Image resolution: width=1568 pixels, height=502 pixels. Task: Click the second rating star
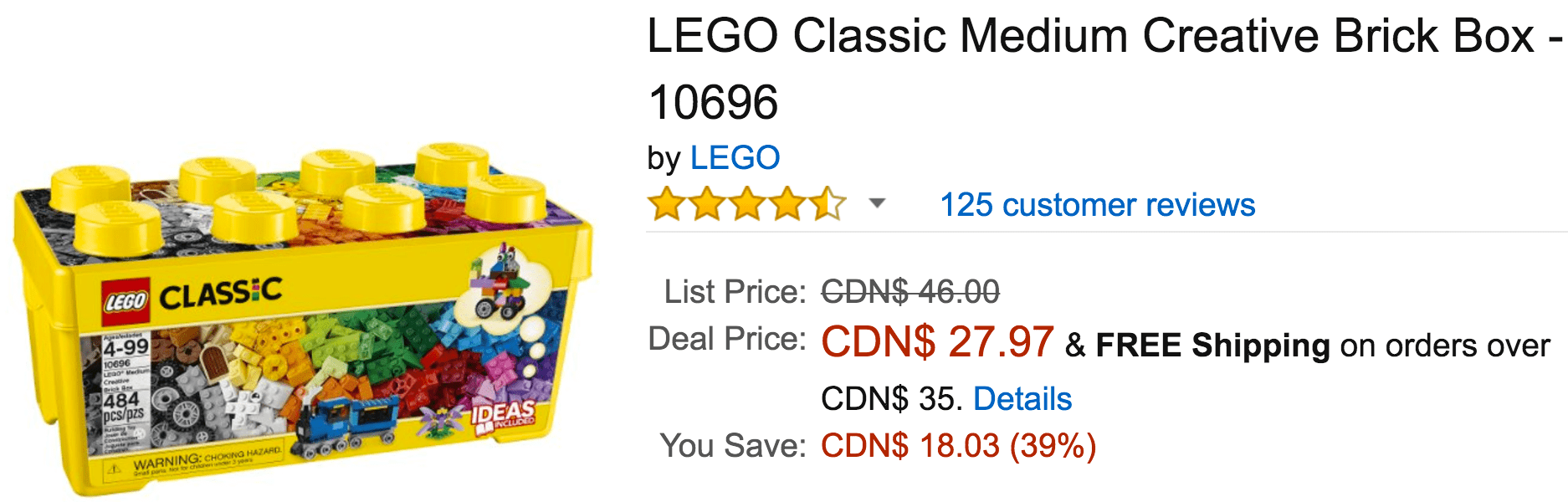click(x=707, y=204)
